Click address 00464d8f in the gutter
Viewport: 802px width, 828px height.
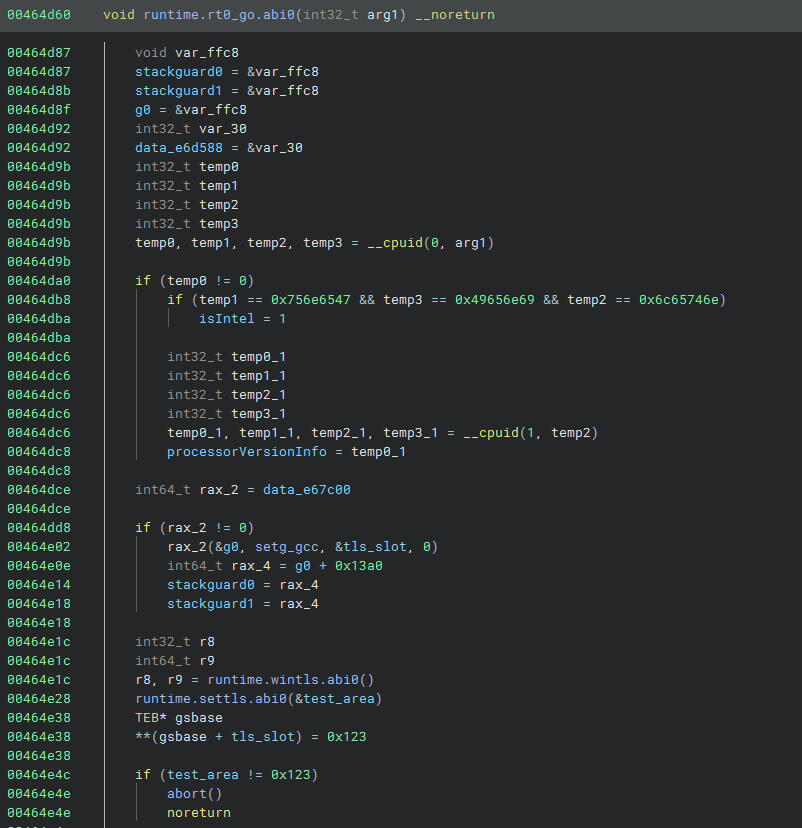pyautogui.click(x=39, y=110)
